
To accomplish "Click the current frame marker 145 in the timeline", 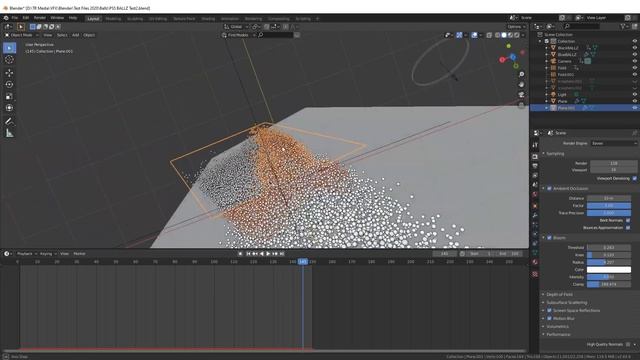I will pyautogui.click(x=303, y=262).
